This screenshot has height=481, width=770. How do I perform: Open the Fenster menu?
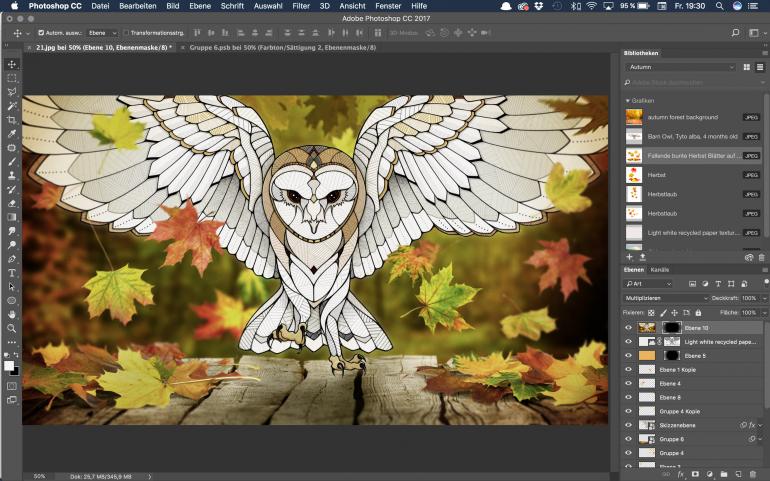[x=388, y=6]
